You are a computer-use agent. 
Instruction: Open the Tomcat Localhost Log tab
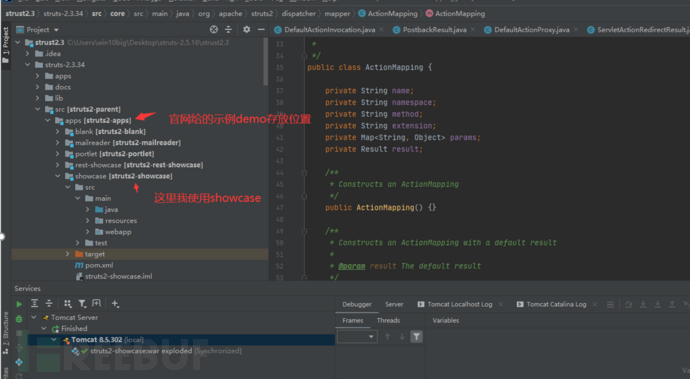coord(455,304)
